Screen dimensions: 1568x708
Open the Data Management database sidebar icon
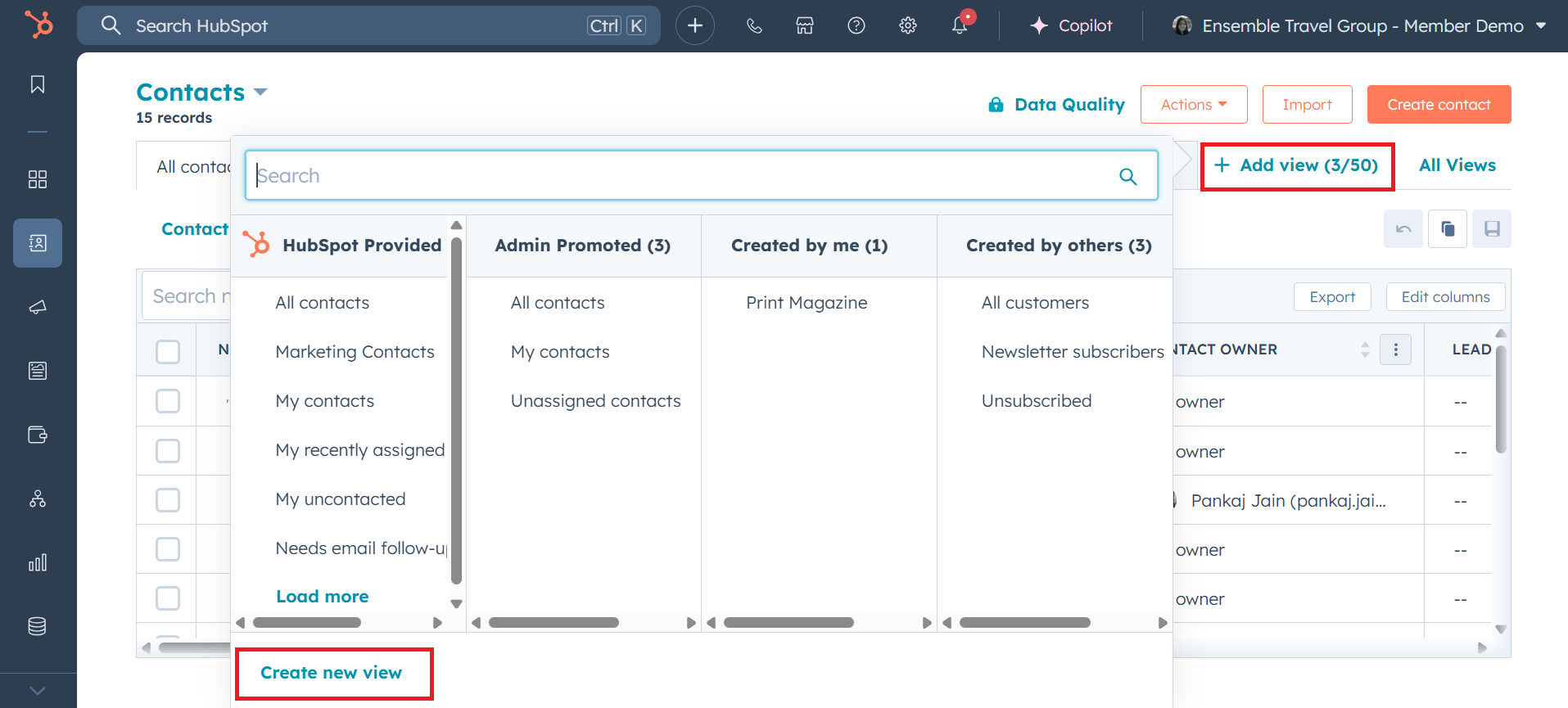(x=38, y=626)
